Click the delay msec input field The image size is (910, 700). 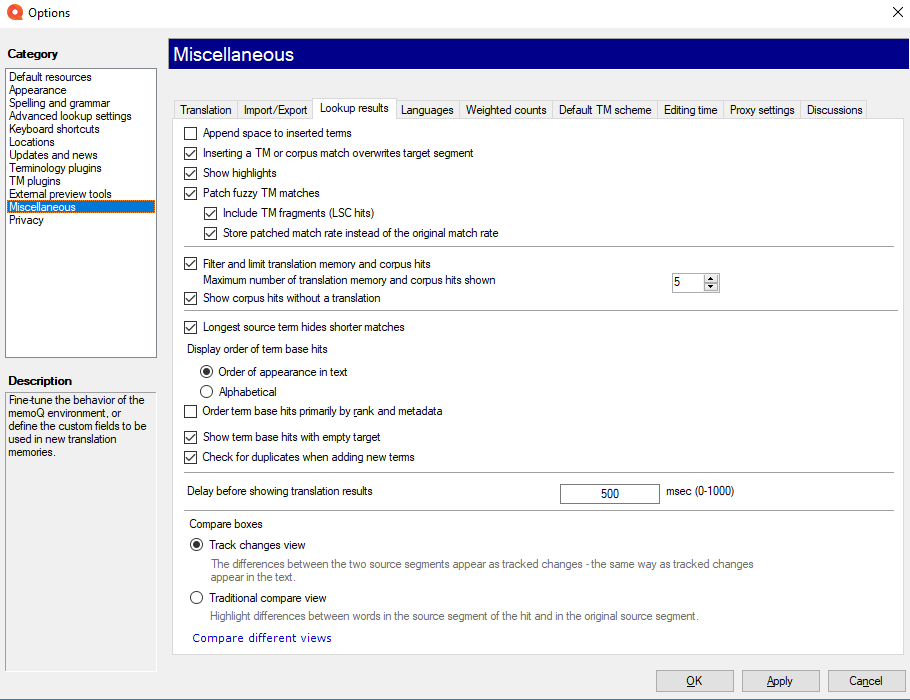[609, 493]
